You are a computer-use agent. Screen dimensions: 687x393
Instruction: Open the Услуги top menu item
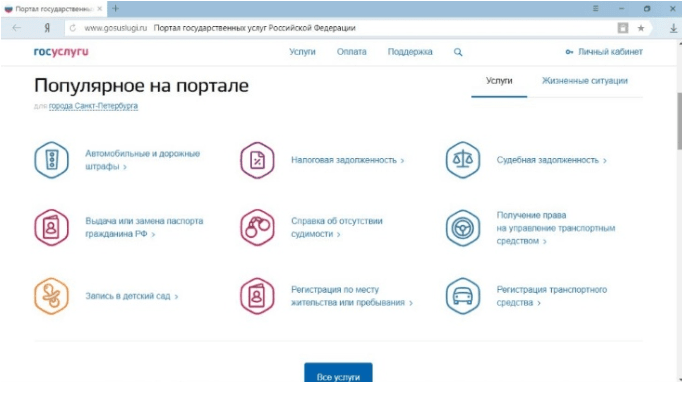click(302, 52)
